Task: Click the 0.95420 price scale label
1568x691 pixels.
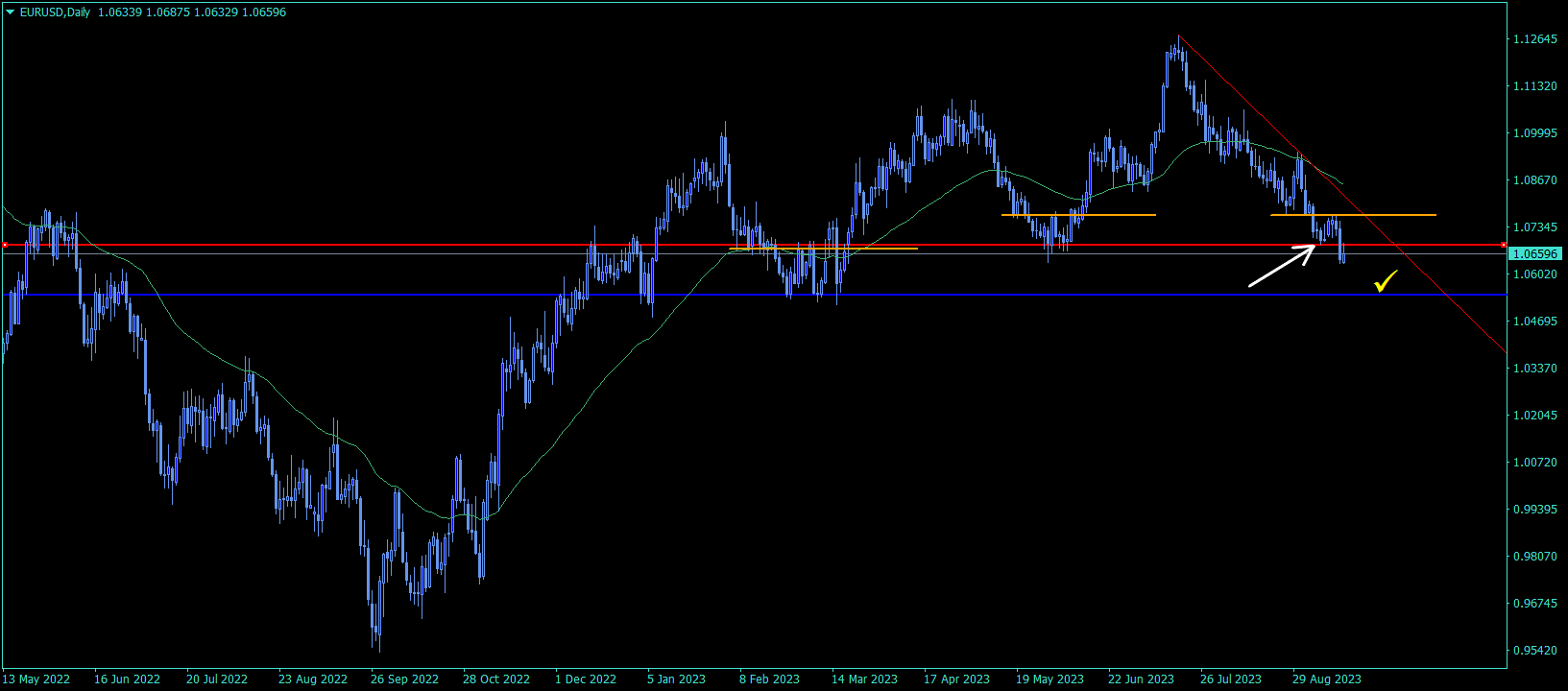Action: (1534, 651)
